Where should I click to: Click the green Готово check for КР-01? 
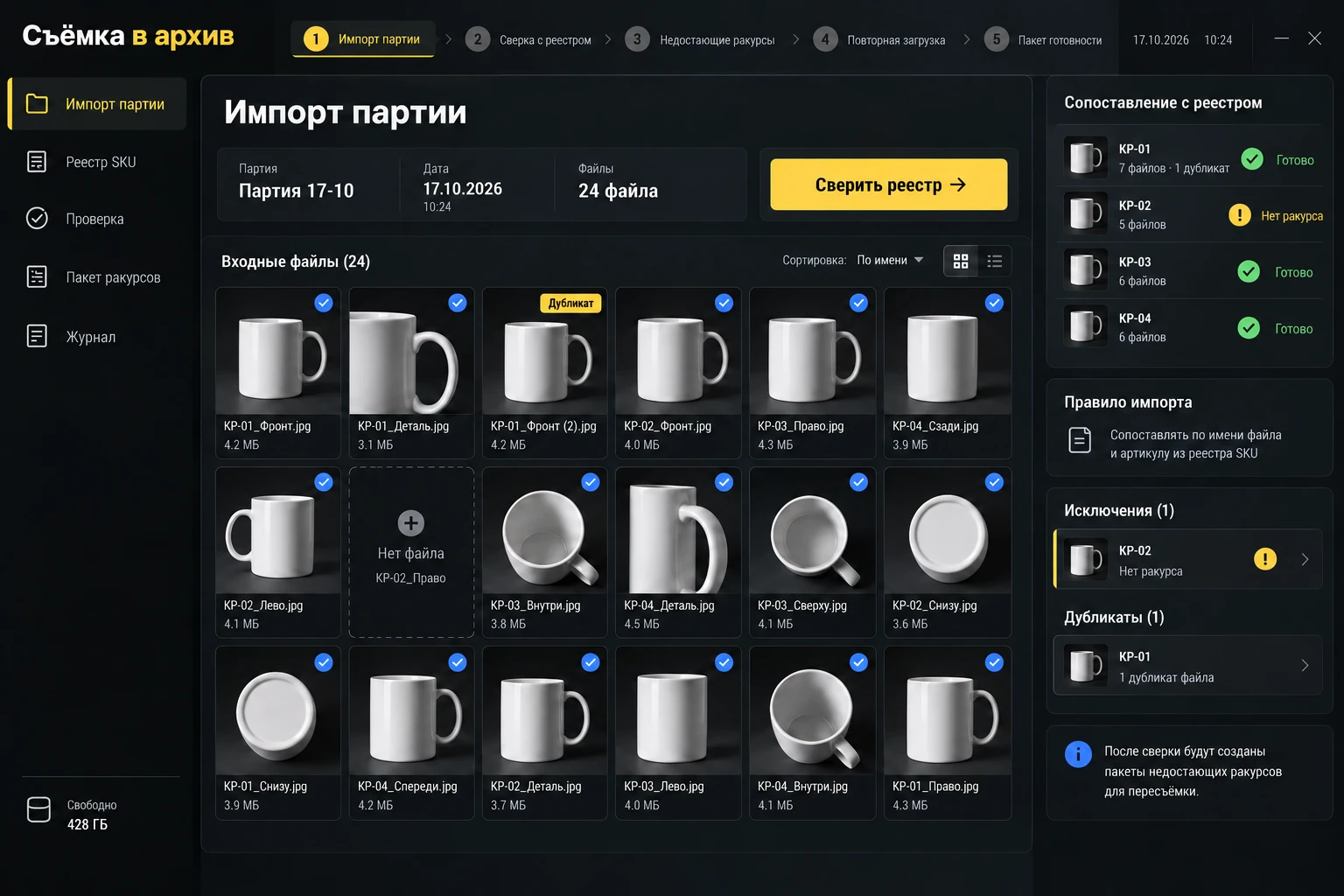coord(1252,159)
